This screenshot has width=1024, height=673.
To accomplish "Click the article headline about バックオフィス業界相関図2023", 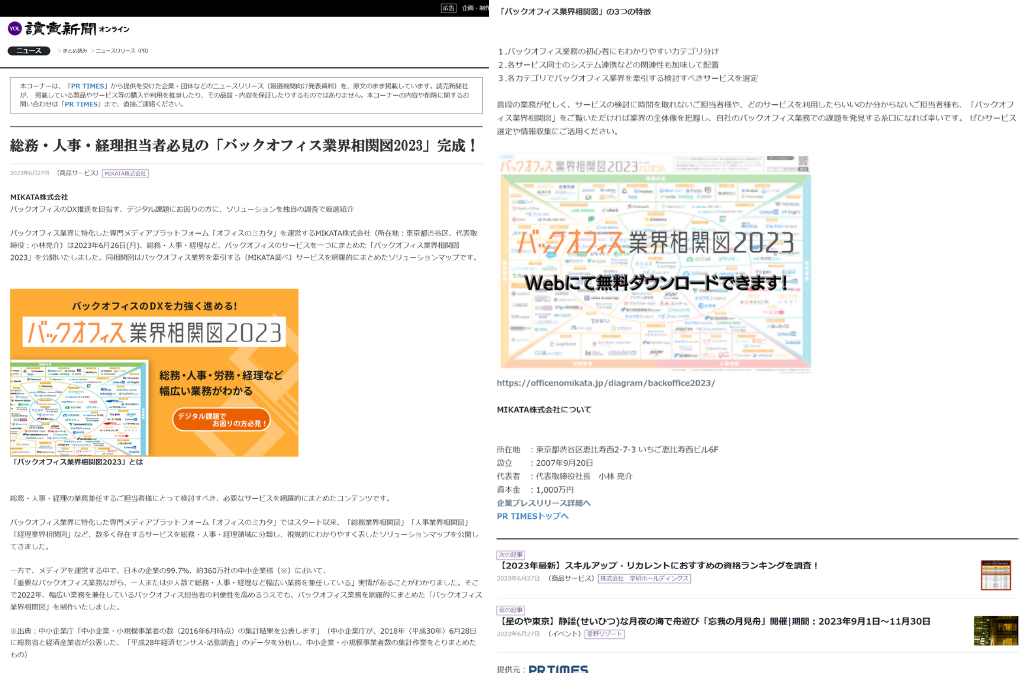I will [244, 145].
